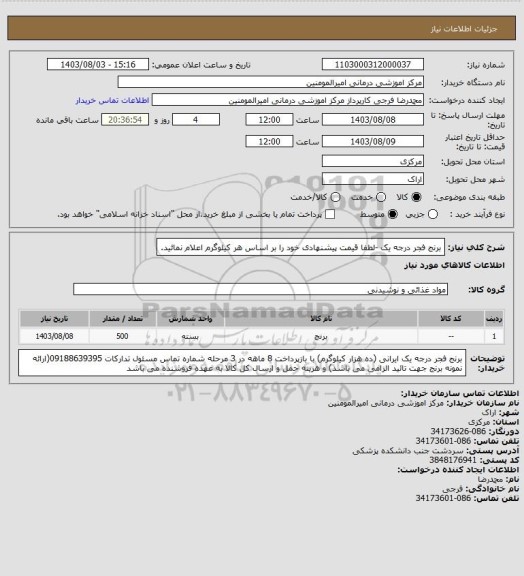Click the تاریخ نیاز column header

pos(54,319)
